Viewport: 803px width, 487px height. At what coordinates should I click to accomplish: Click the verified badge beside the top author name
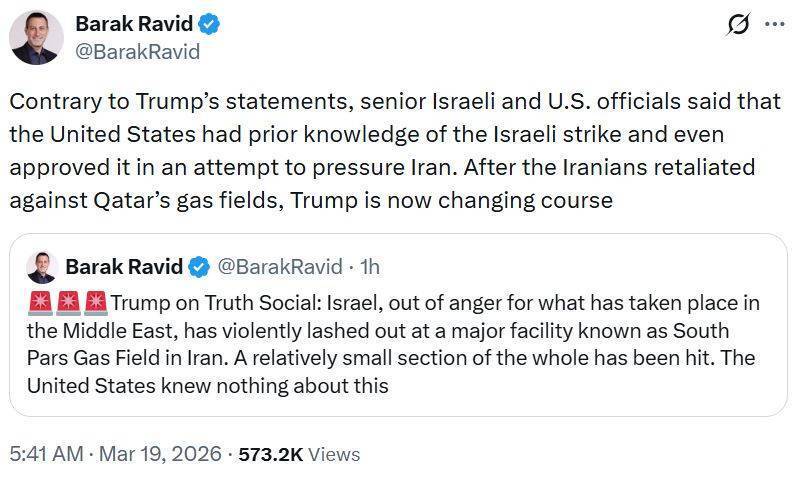210,22
